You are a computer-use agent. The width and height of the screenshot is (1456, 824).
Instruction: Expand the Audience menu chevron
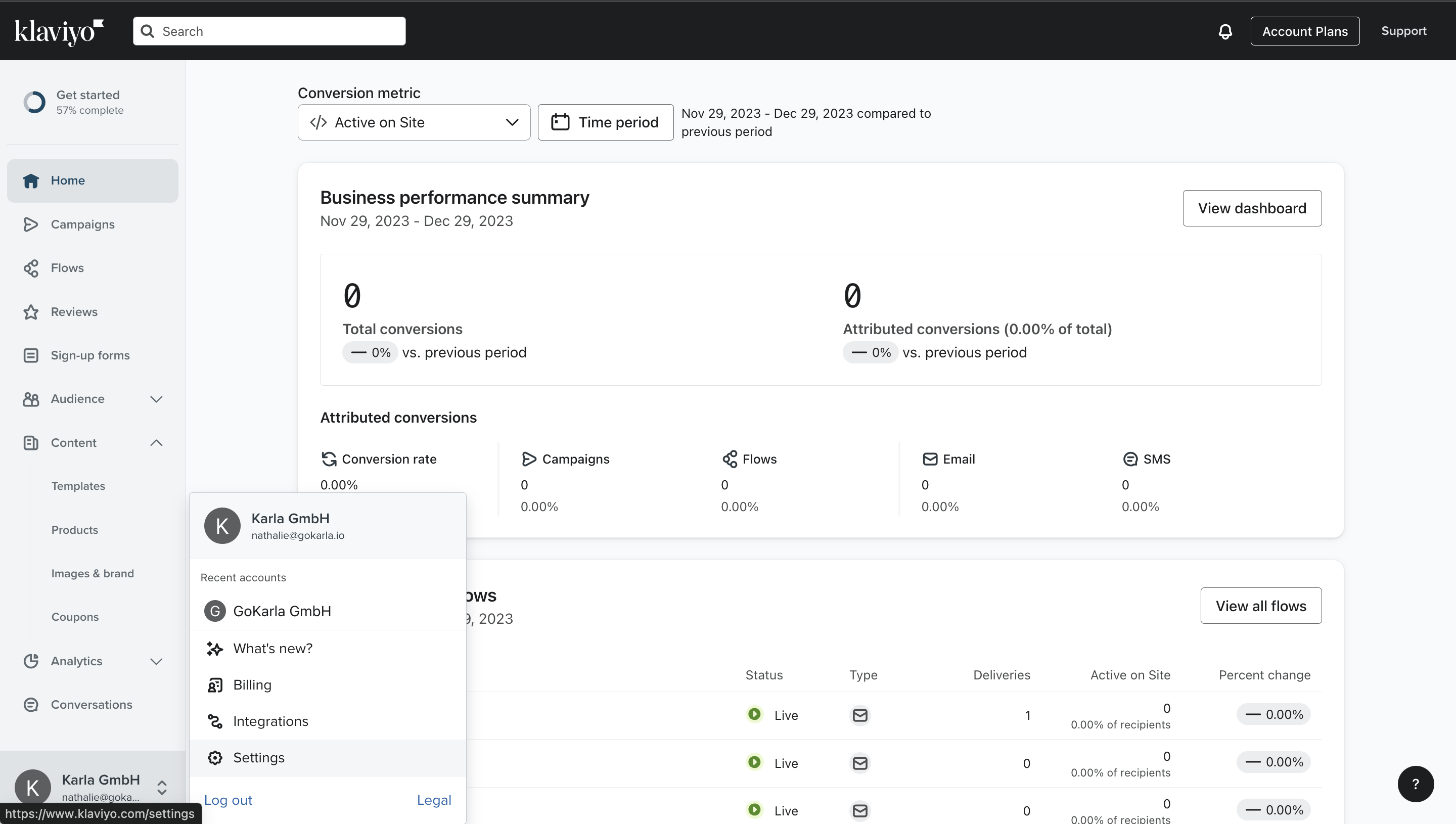click(156, 399)
